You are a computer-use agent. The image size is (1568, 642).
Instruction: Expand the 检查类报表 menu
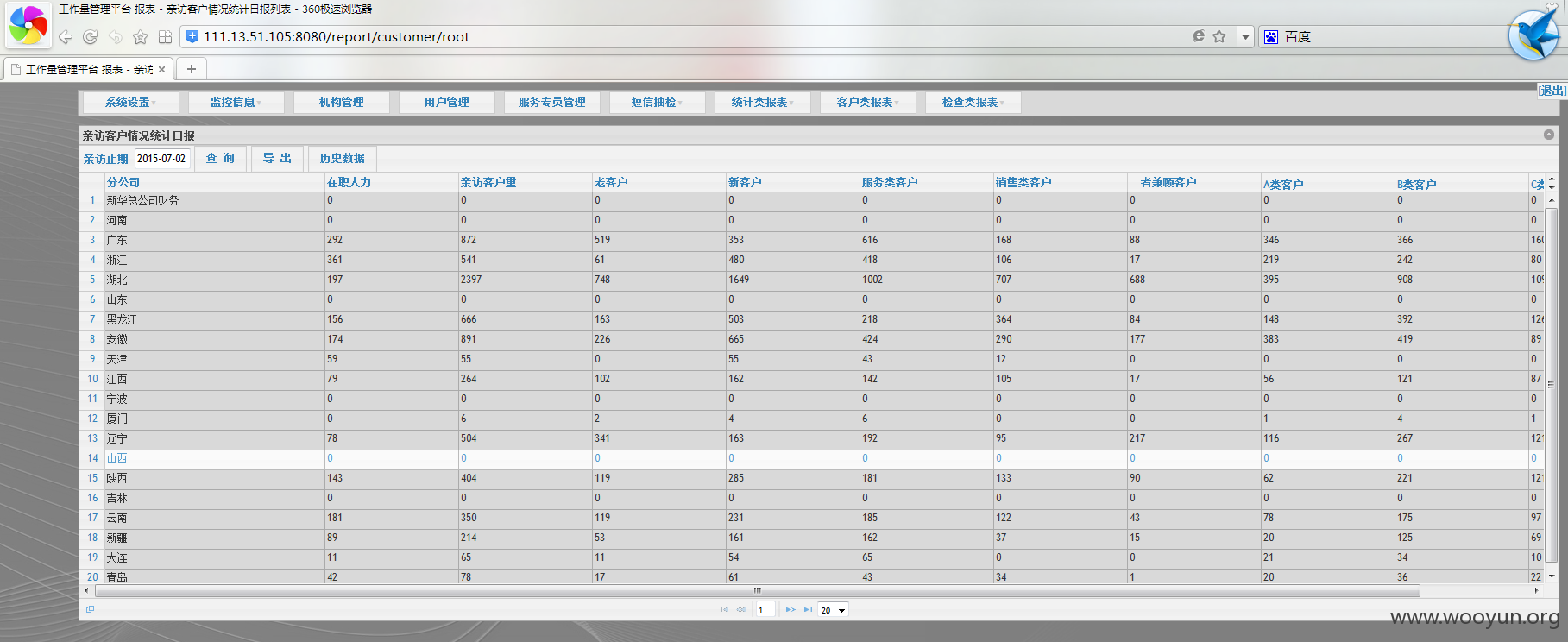coord(973,103)
